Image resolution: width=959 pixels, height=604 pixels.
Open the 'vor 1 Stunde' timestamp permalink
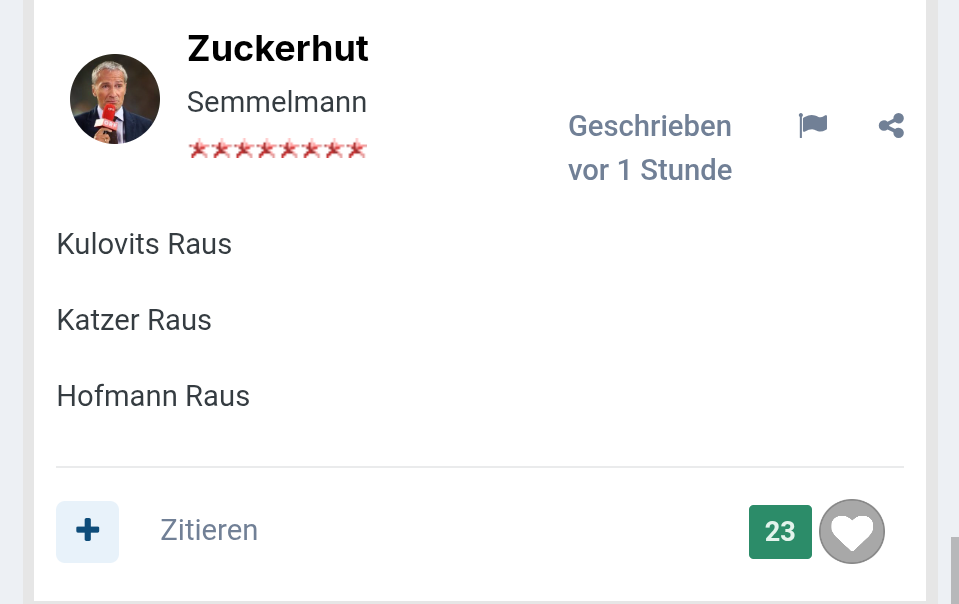point(650,170)
